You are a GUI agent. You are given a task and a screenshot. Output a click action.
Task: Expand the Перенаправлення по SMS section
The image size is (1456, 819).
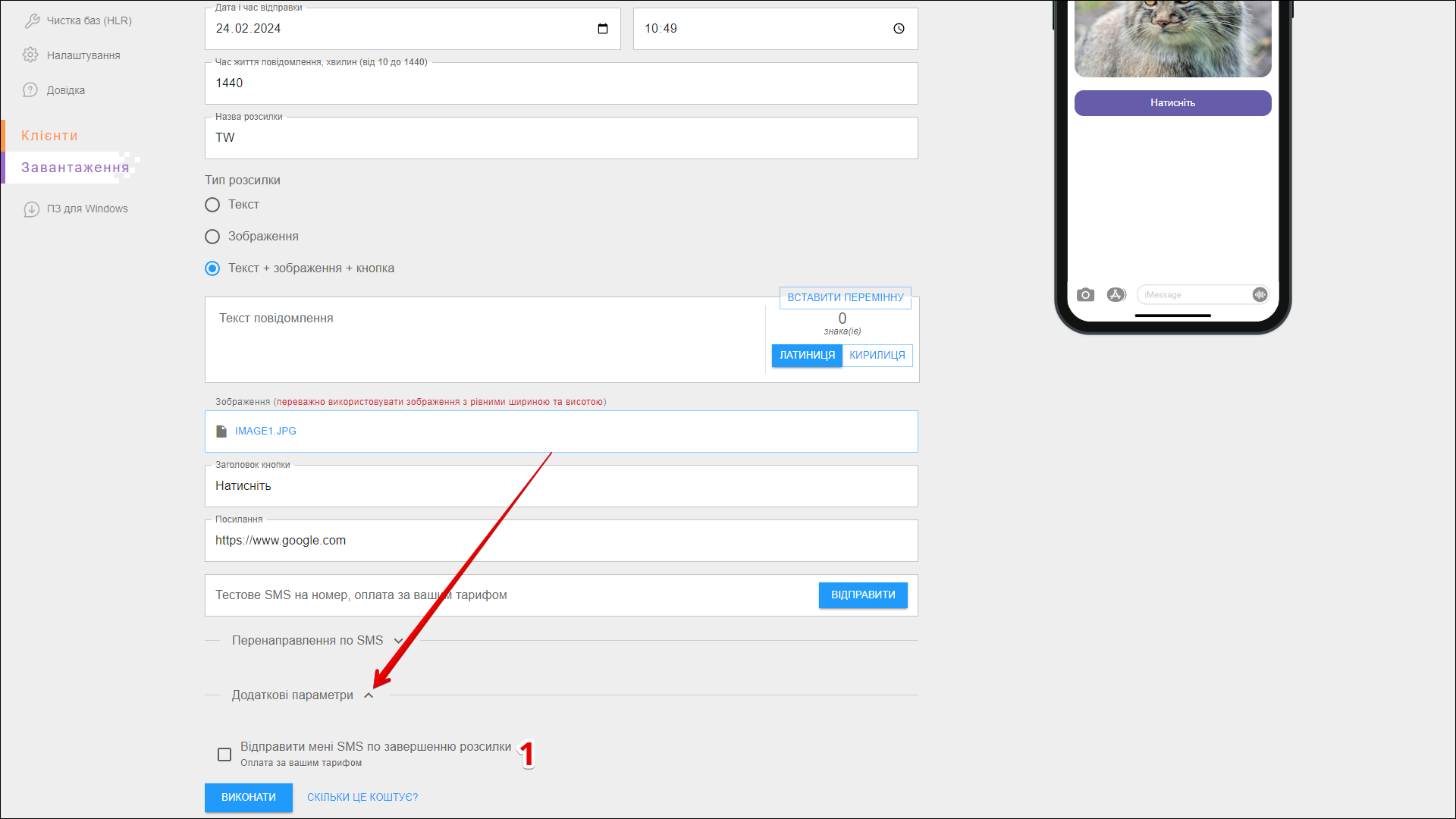click(x=398, y=641)
